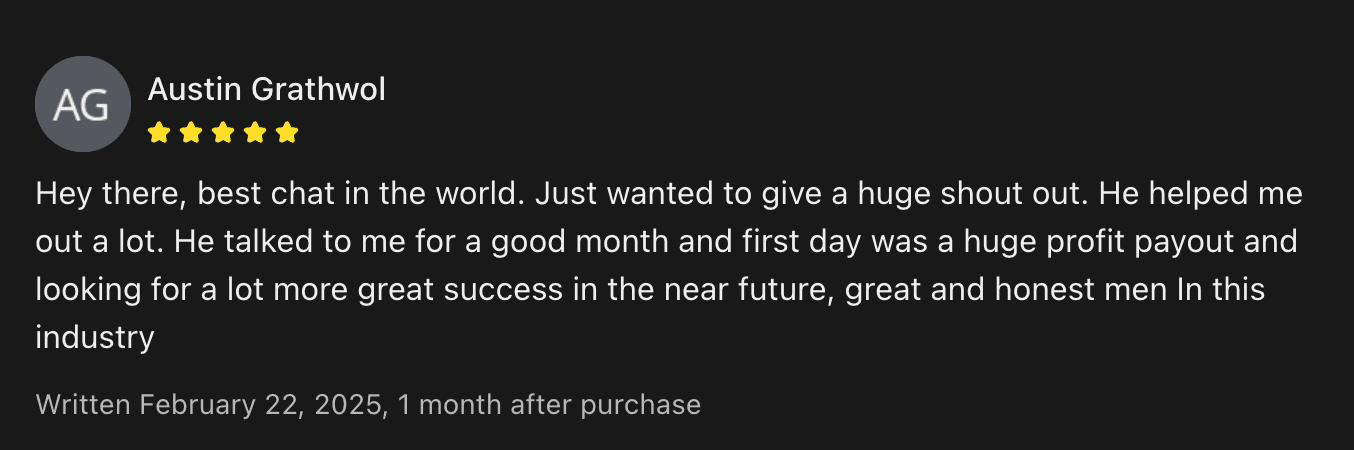This screenshot has height=450, width=1354.
Task: Click the first yellow rating star
Action: tap(158, 132)
